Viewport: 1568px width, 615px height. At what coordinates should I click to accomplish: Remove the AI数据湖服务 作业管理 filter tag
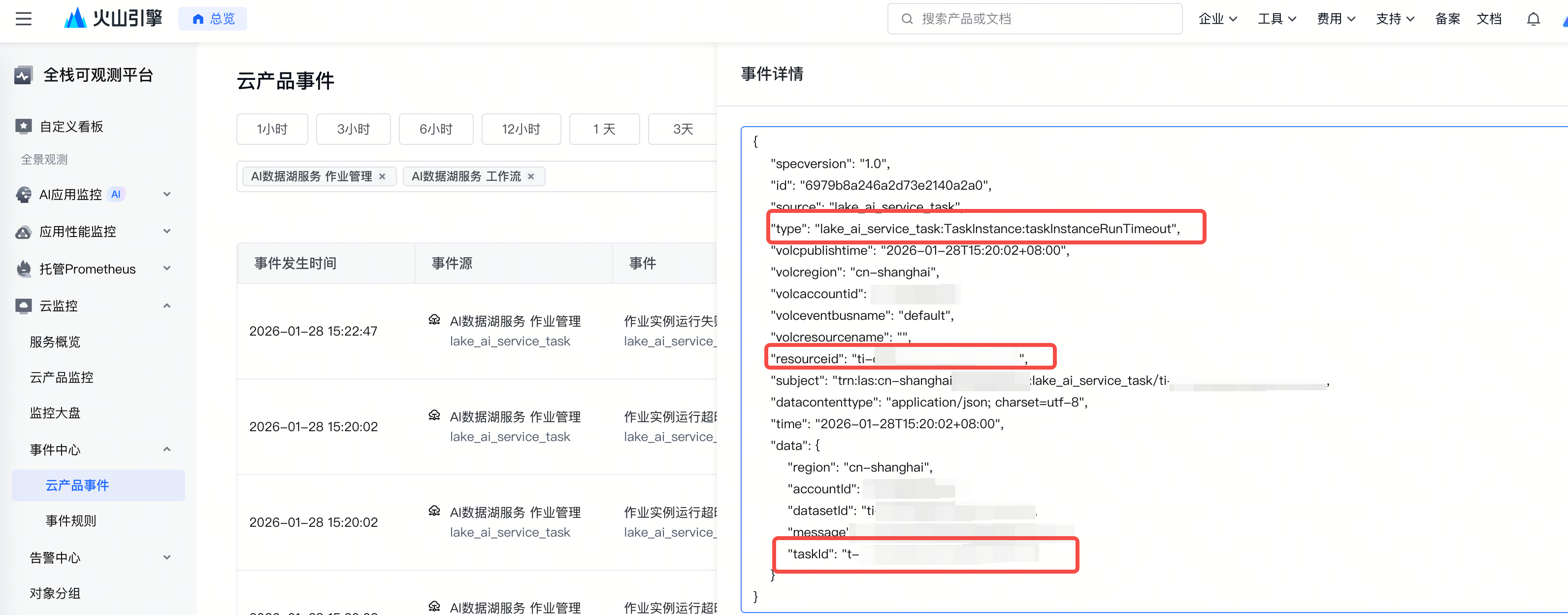pos(382,176)
